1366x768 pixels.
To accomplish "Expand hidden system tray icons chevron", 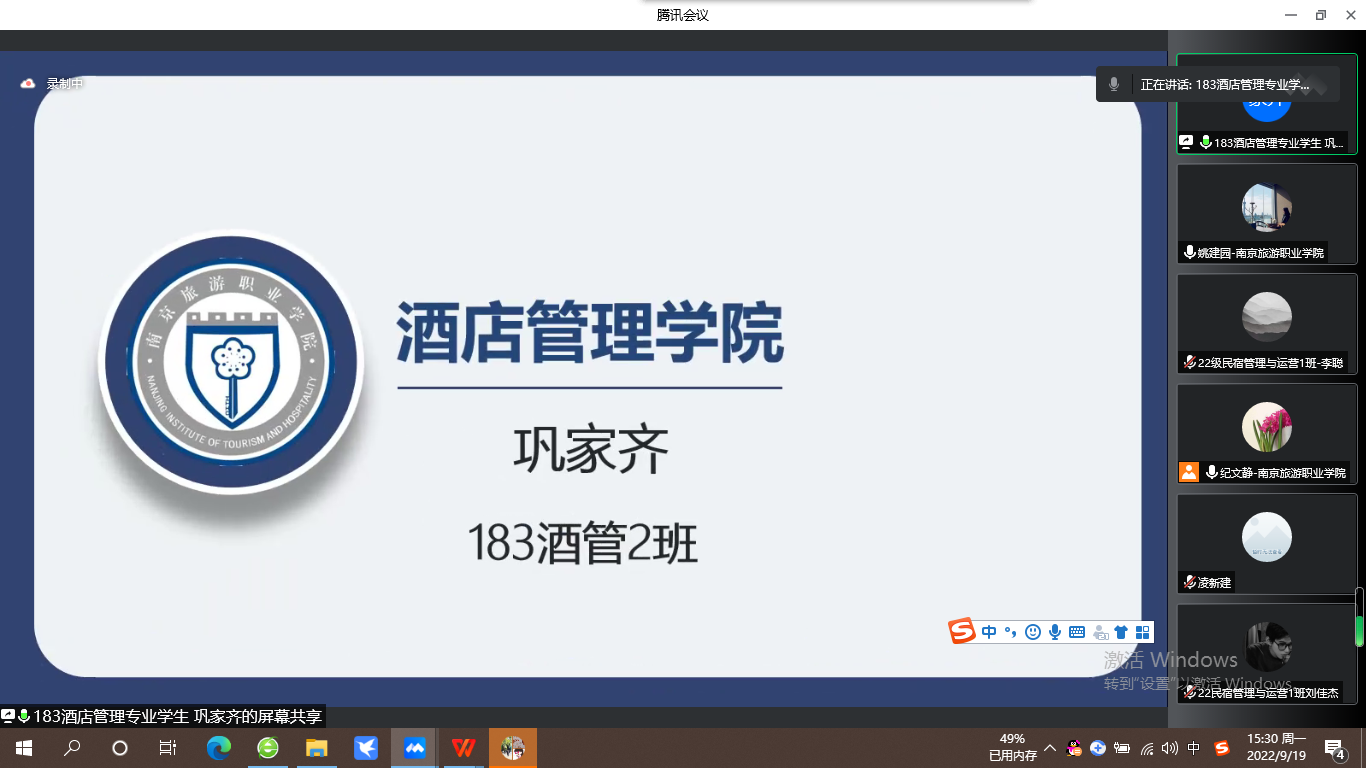I will [x=1050, y=748].
